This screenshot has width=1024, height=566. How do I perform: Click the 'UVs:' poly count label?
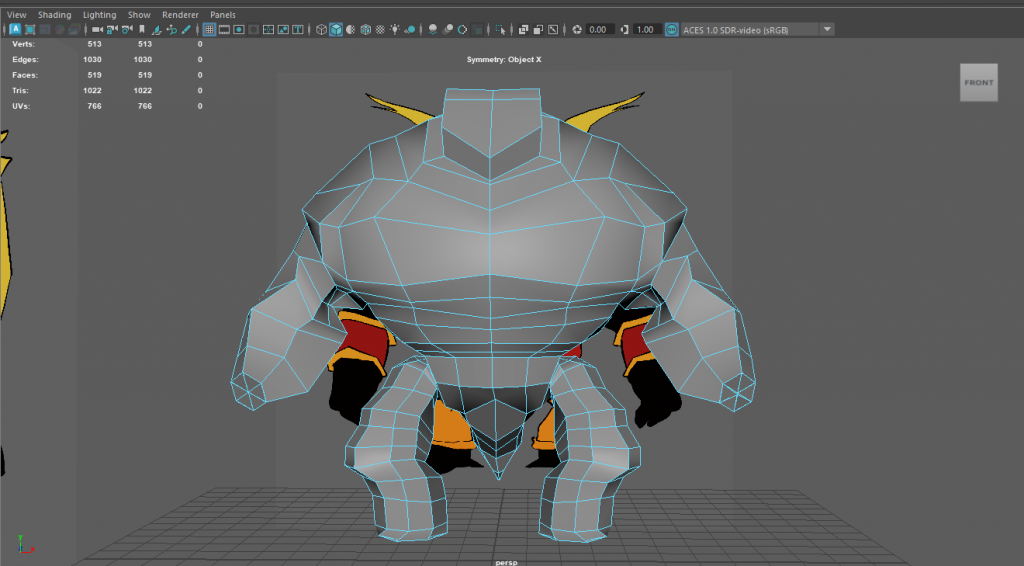click(x=21, y=106)
